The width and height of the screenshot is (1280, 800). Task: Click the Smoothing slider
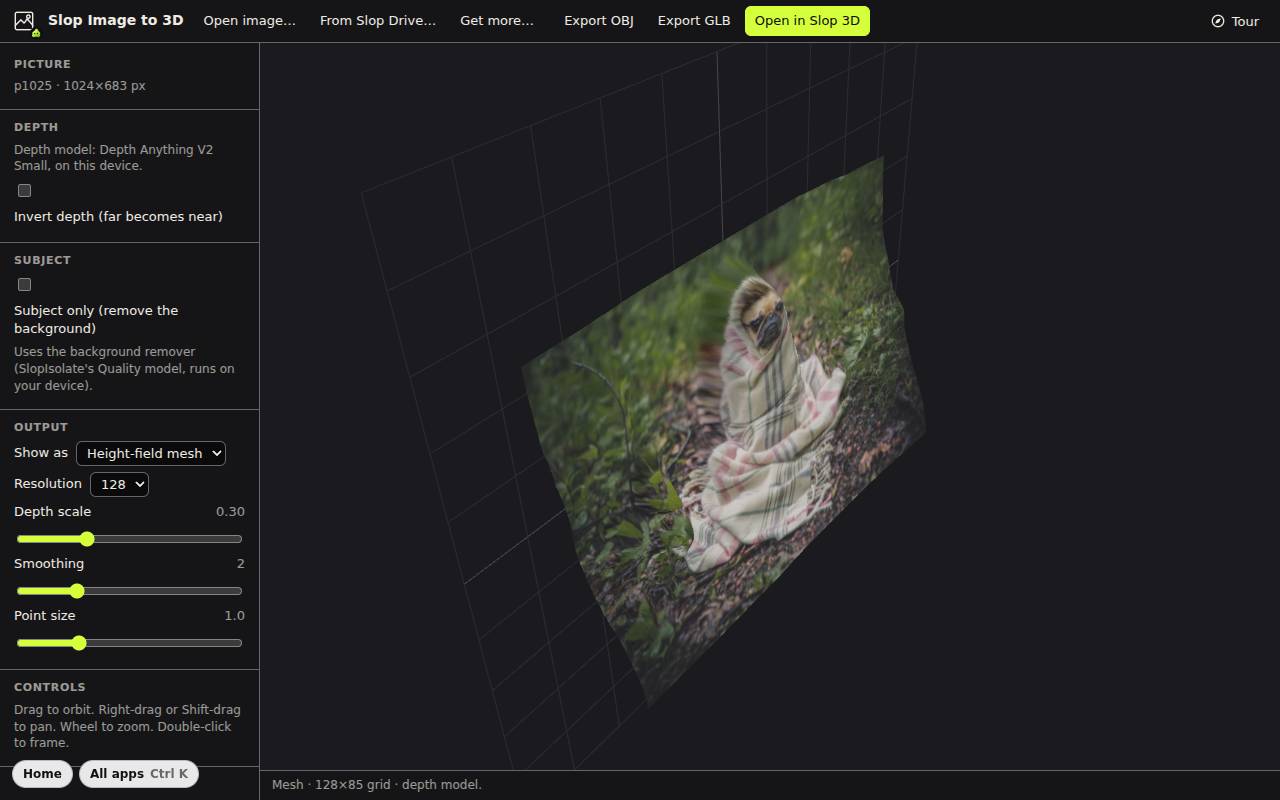129,591
